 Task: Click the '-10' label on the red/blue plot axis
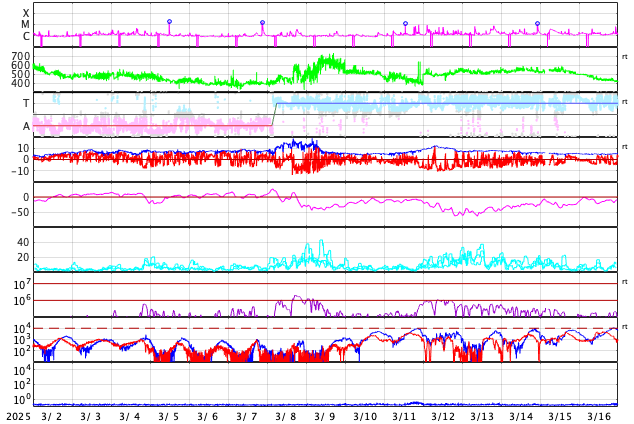[21, 171]
